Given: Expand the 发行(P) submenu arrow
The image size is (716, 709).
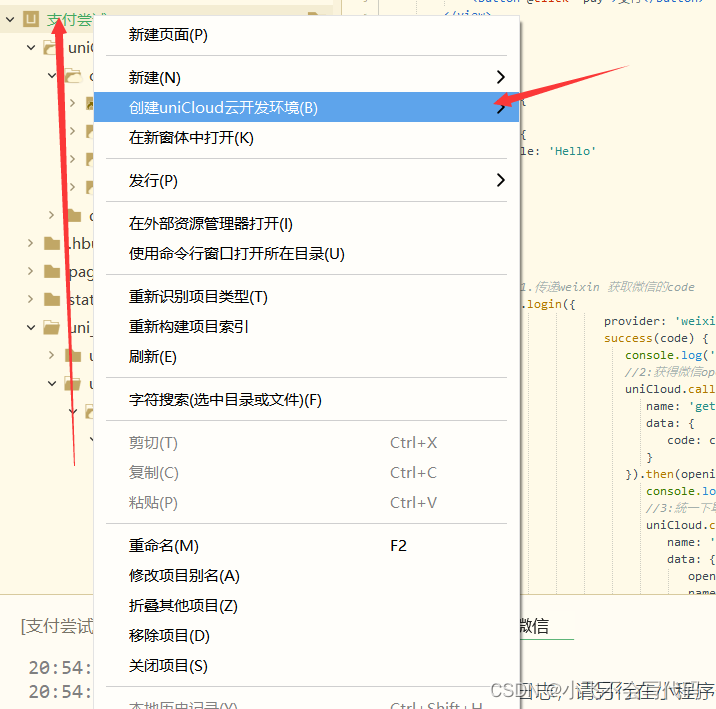Looking at the screenshot, I should point(501,180).
